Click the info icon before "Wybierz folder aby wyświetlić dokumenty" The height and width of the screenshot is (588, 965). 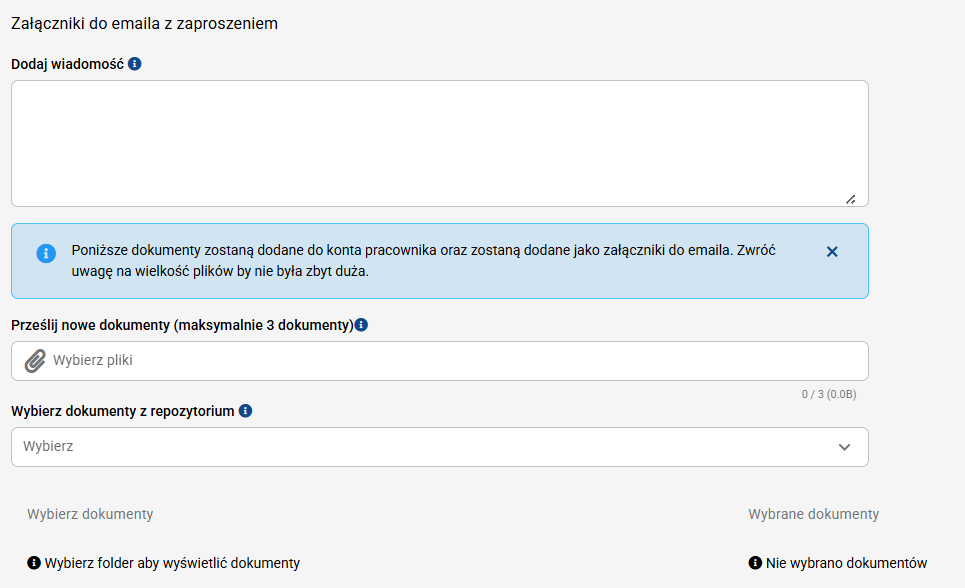click(34, 563)
